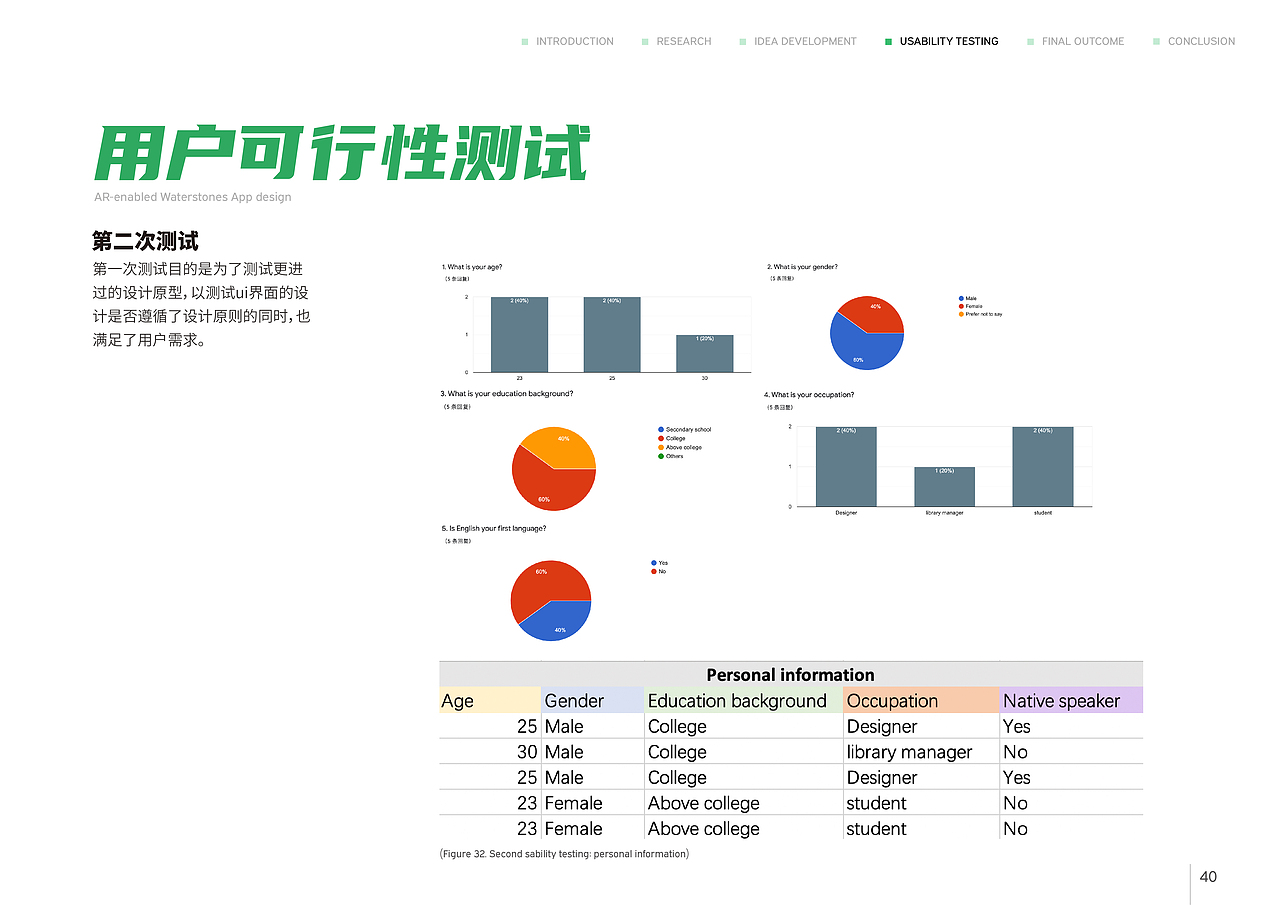The width and height of the screenshot is (1280, 905).
Task: Click the '5. Is English your first language?' title
Action: pyautogui.click(x=494, y=528)
